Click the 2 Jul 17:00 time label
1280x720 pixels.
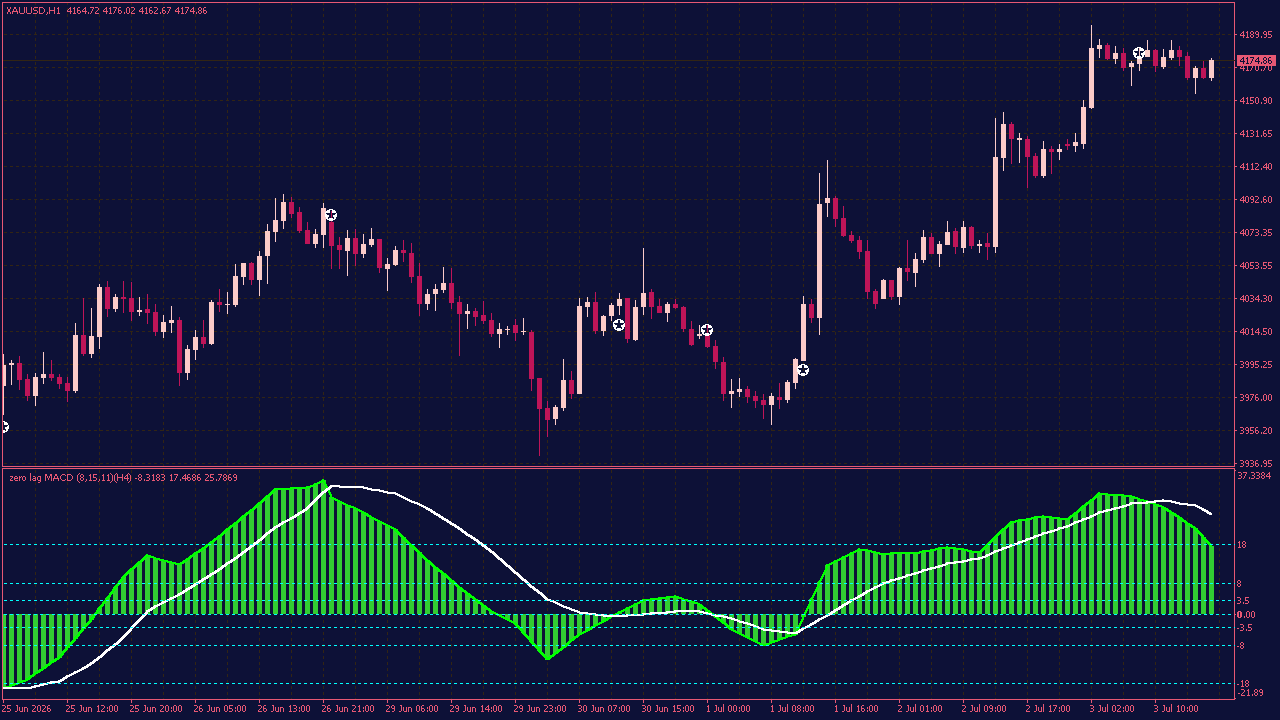[1048, 709]
